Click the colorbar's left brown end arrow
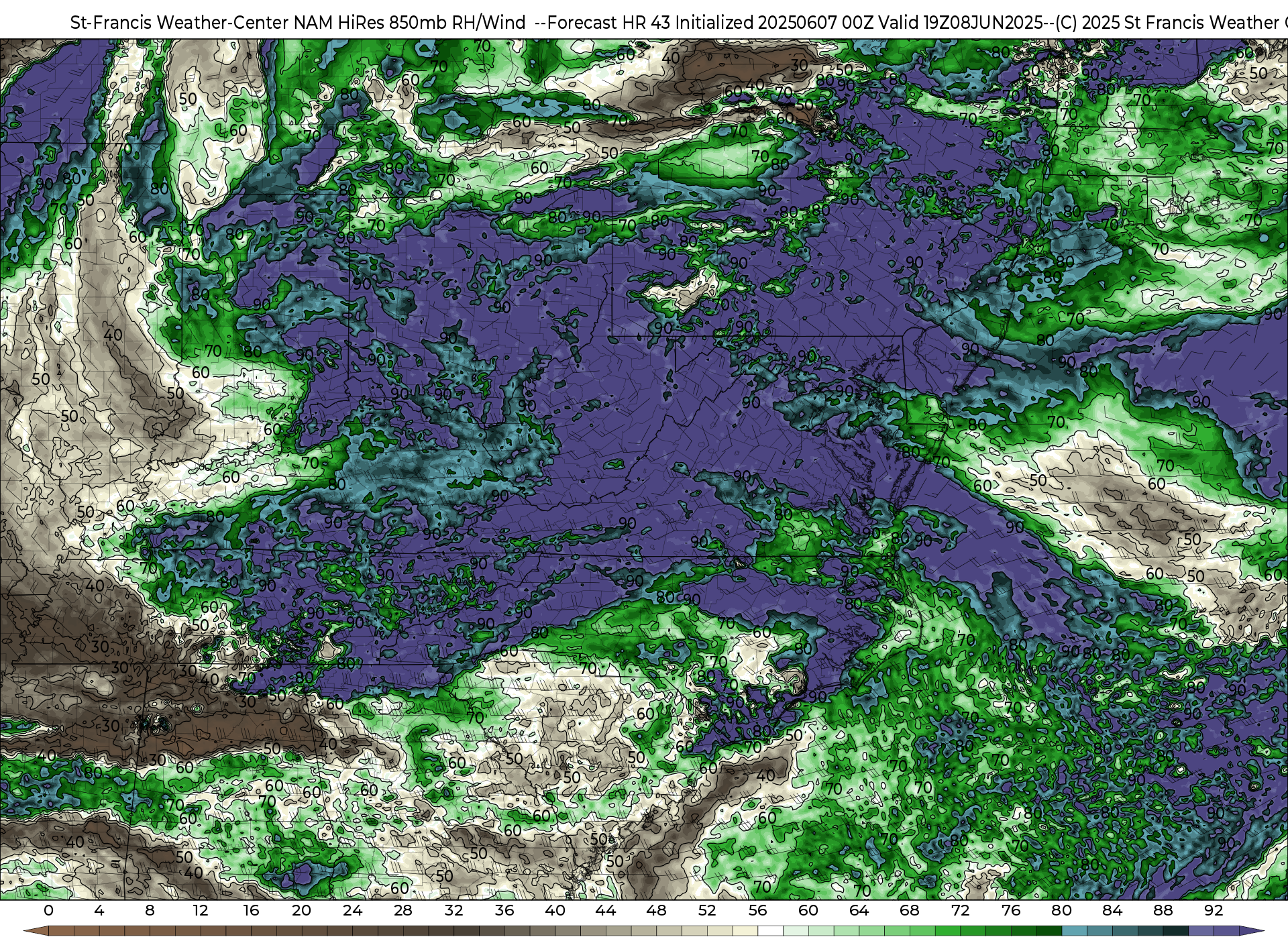This screenshot has width=1288, height=939. point(35,931)
